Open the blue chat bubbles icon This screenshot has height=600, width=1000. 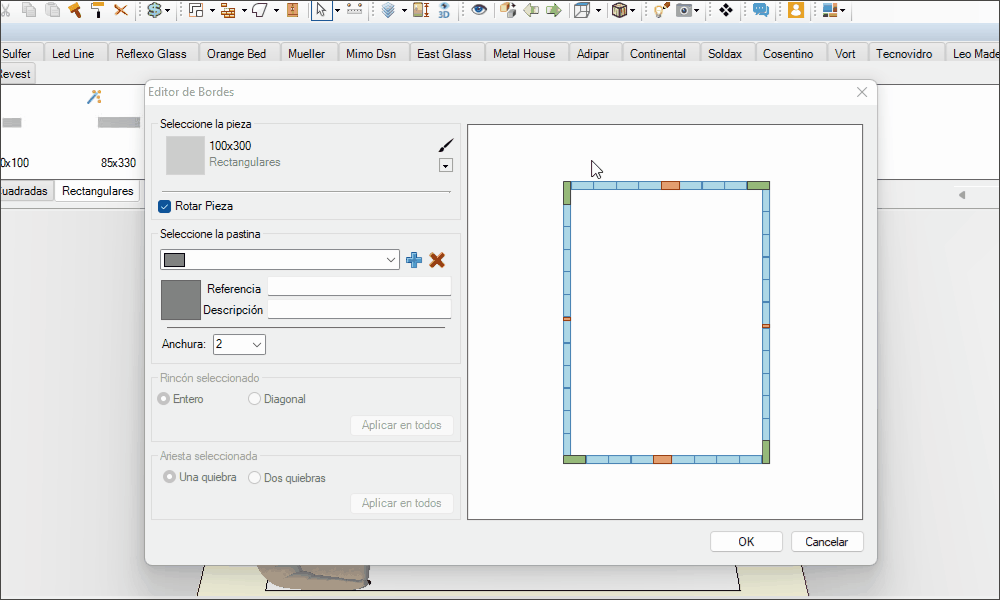tap(761, 10)
